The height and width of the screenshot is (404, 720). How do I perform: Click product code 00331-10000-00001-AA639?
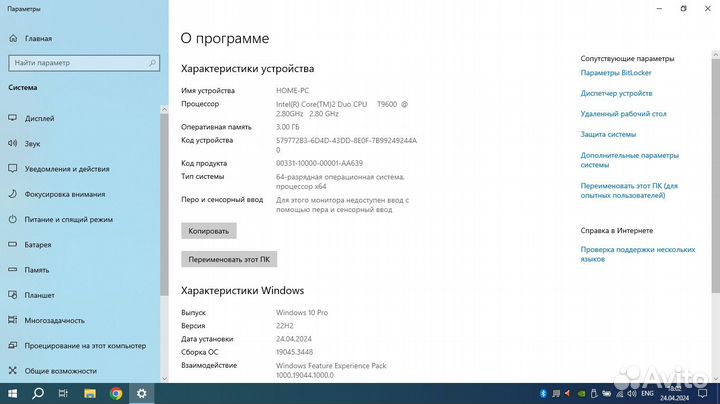(x=319, y=163)
